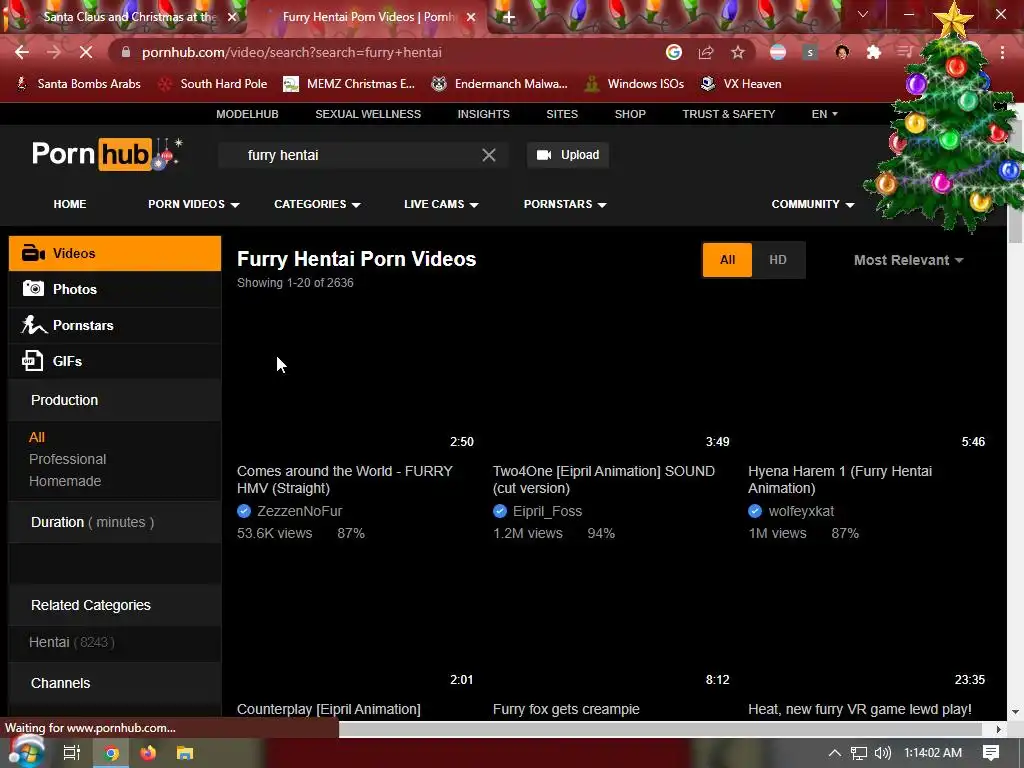Screen dimensions: 1024x768
Task: Open TRUST & SAFETY in the top bar
Action: pos(729,114)
